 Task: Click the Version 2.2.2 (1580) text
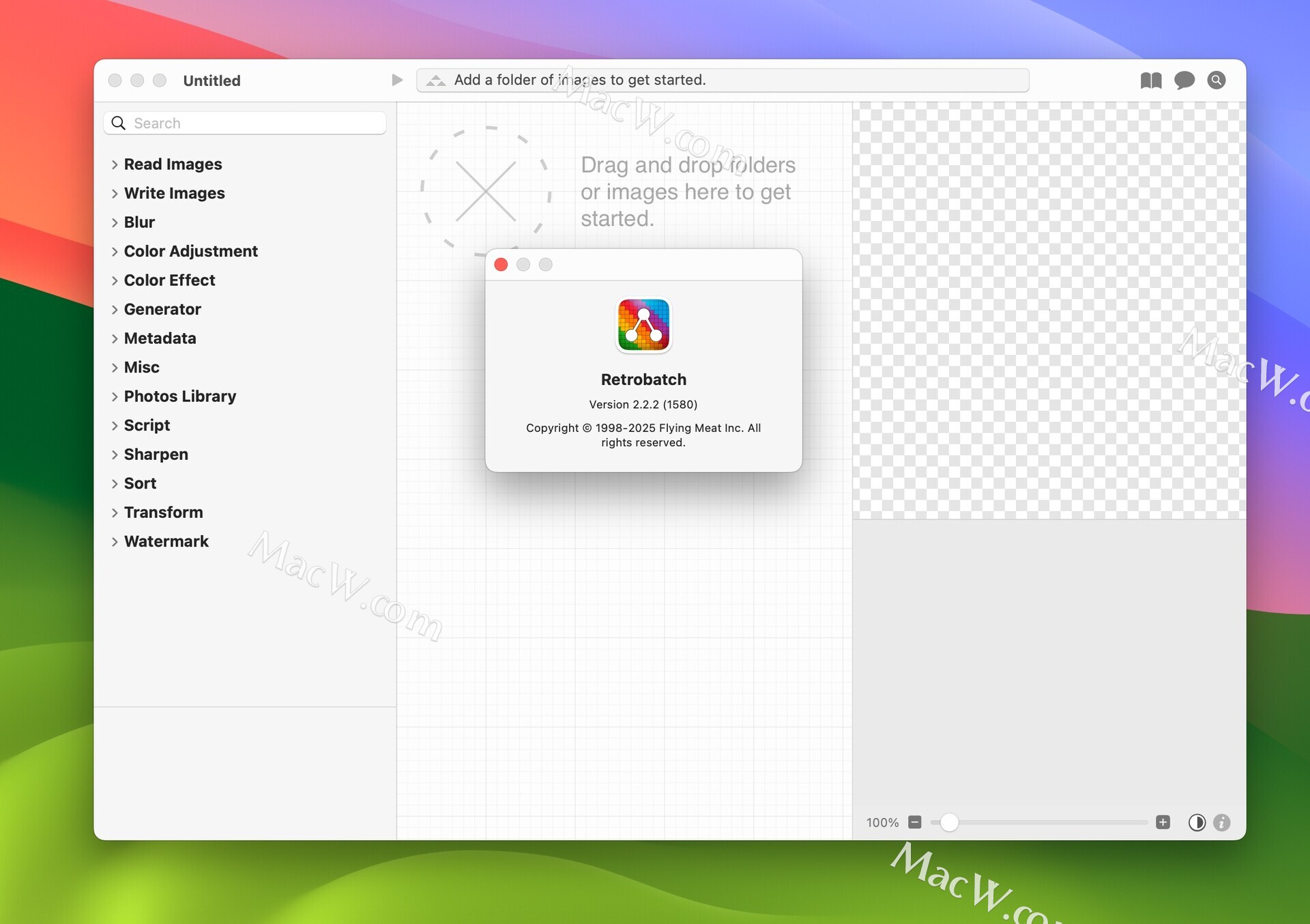tap(643, 404)
